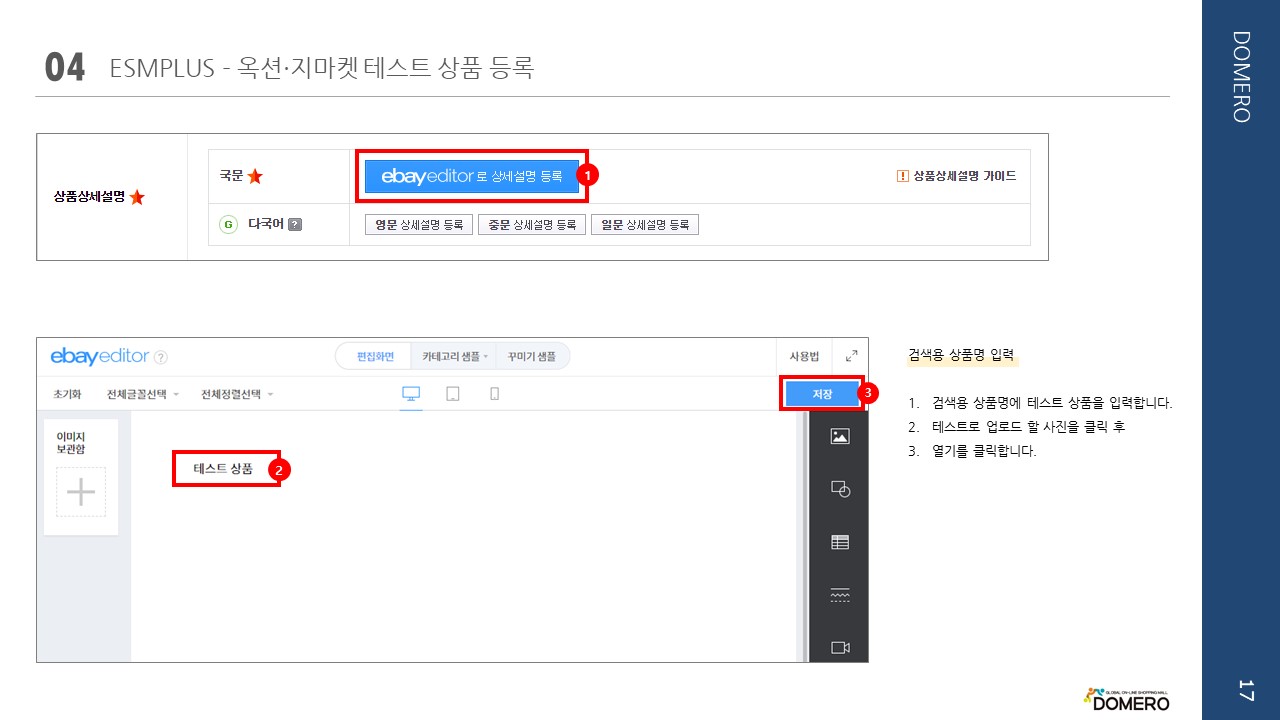Click the 테스트 상품 text in editor
Image resolution: width=1280 pixels, height=720 pixels.
[223, 468]
